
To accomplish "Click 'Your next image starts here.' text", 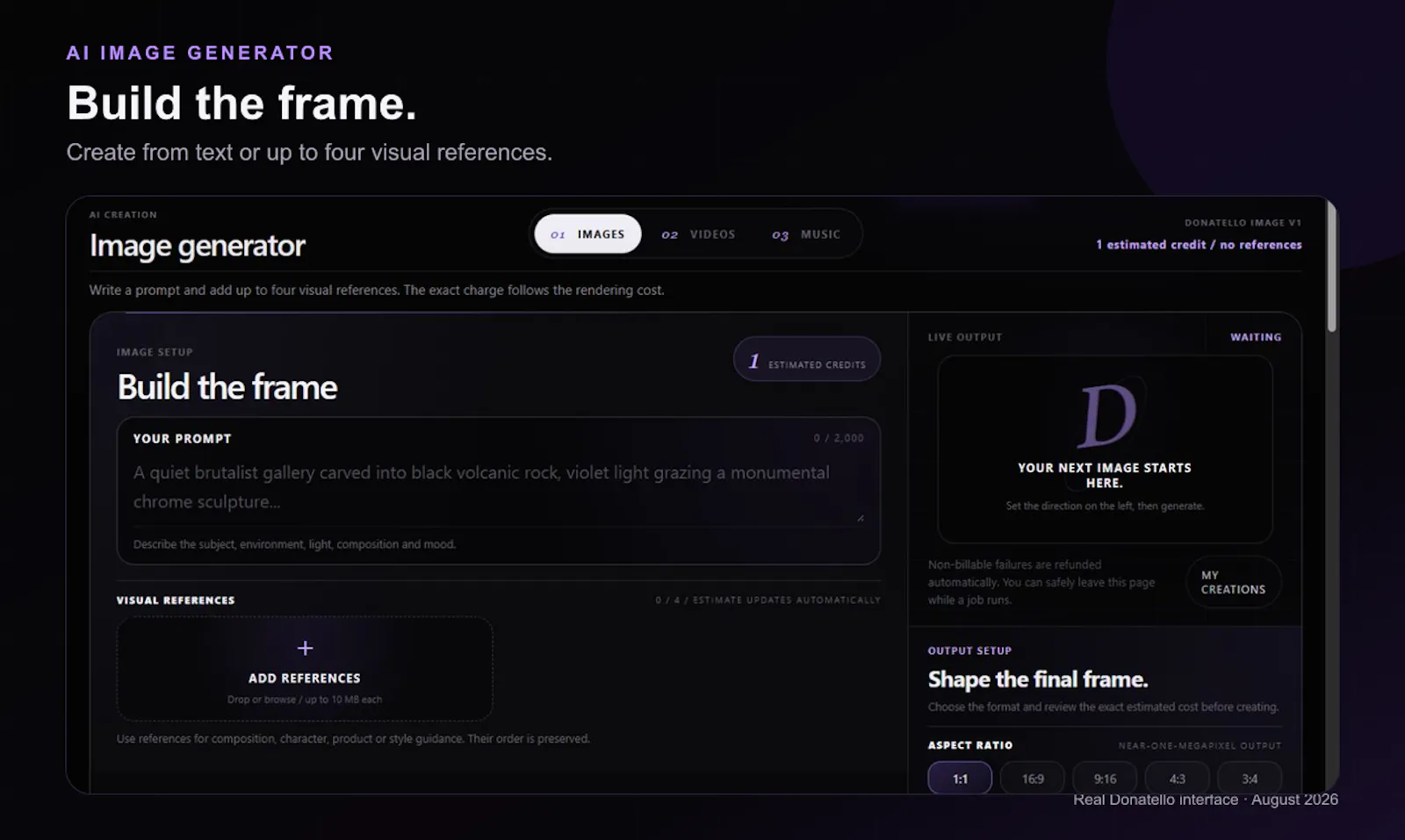I will pos(1105,475).
